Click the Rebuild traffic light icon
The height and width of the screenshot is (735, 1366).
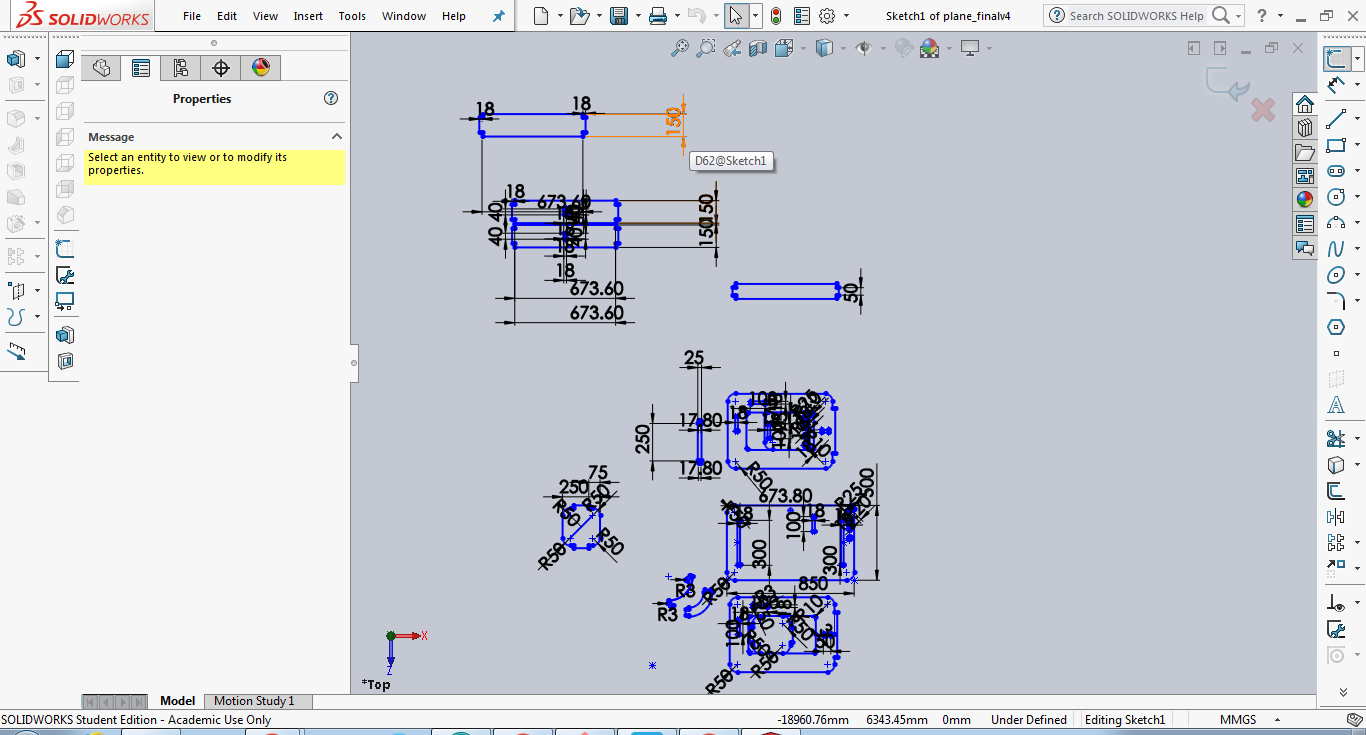[x=776, y=16]
